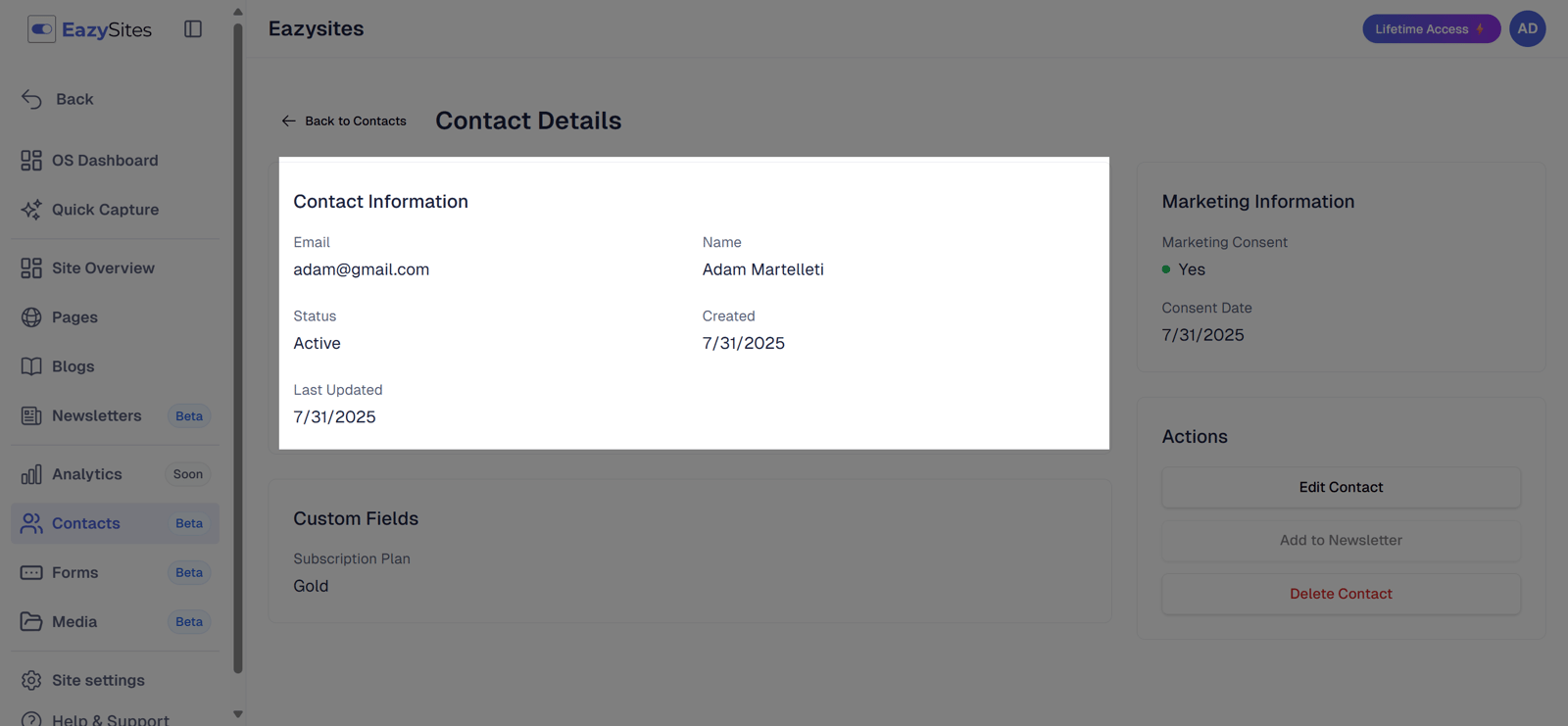Screen dimensions: 1568x726
Task: Click the Site settings gear icon
Action: (31, 680)
